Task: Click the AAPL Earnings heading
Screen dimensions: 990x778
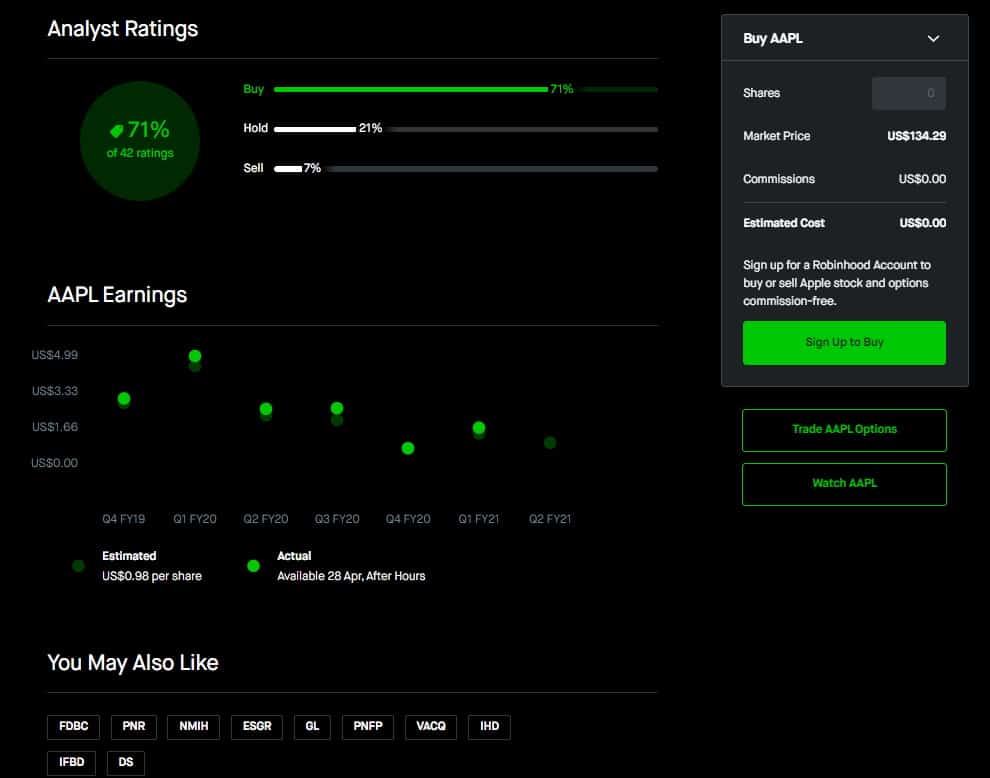Action: tap(117, 295)
